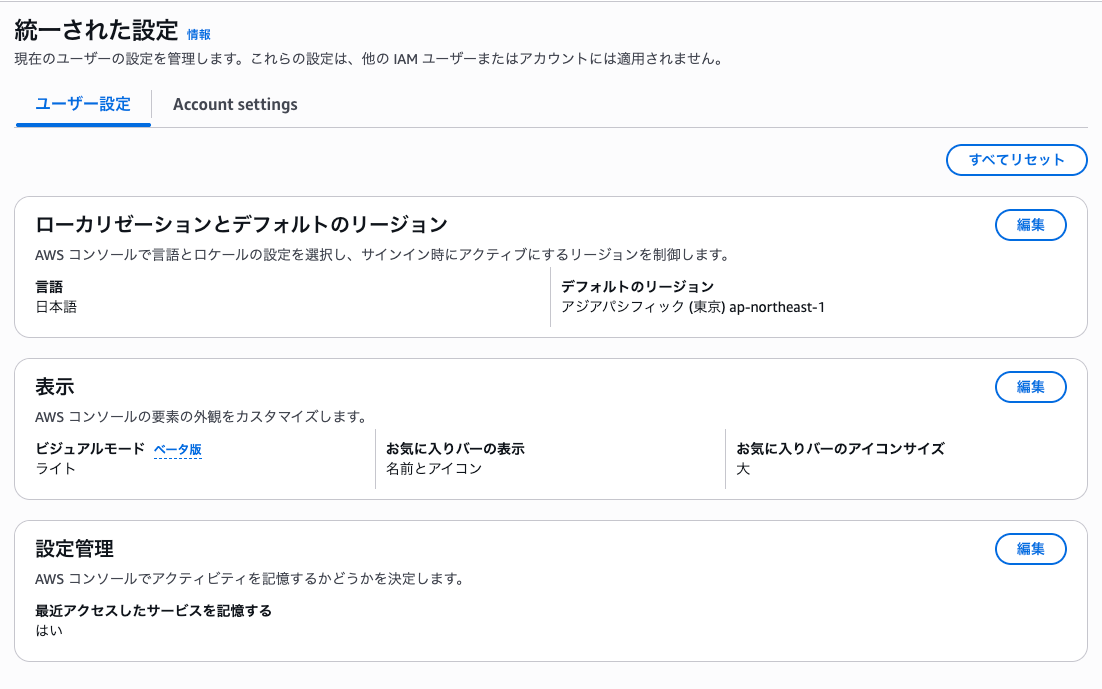The width and height of the screenshot is (1102, 689).
Task: Click the お気に入りバーのアイコンサイズ label
Action: coord(840,449)
